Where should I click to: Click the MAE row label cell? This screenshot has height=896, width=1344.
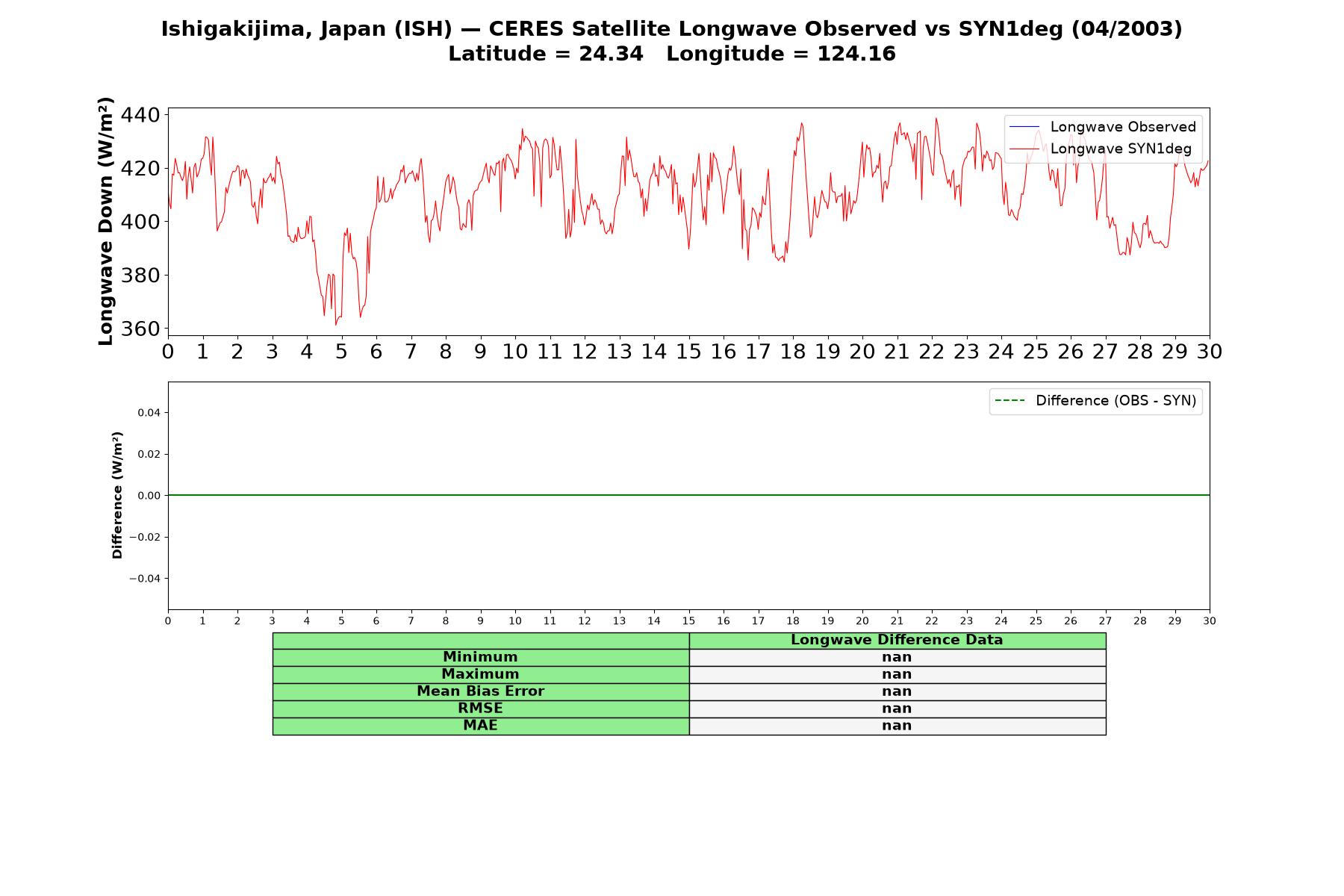(480, 726)
